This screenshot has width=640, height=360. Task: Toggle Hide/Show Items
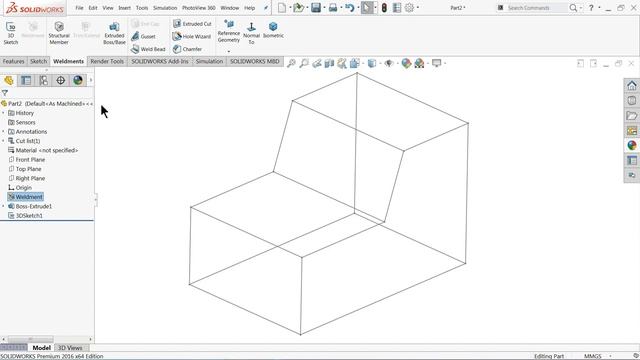[389, 63]
